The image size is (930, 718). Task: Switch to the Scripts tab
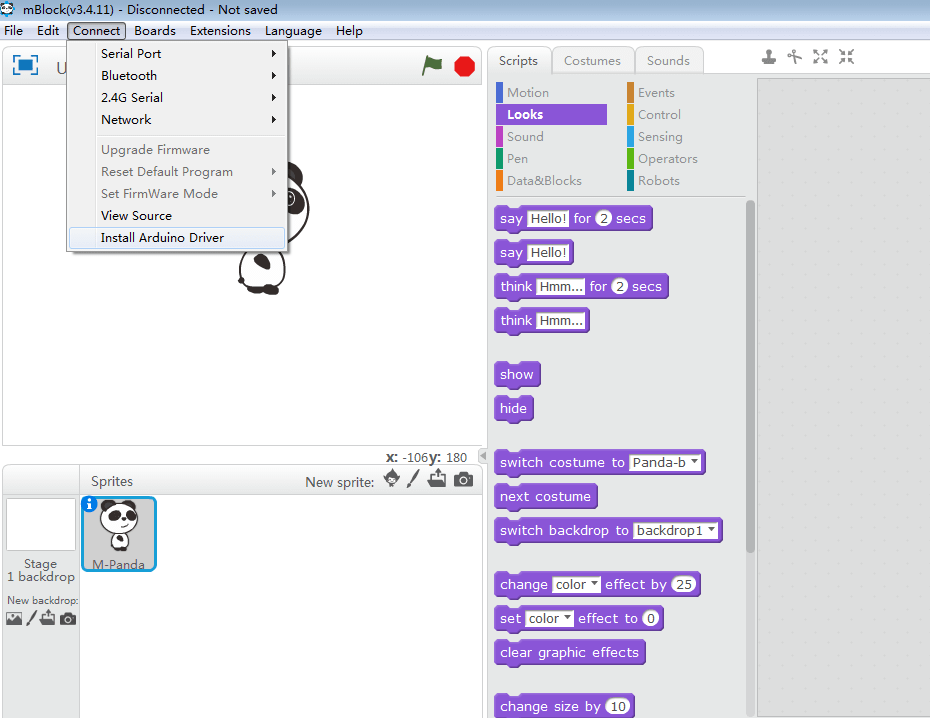pyautogui.click(x=518, y=60)
